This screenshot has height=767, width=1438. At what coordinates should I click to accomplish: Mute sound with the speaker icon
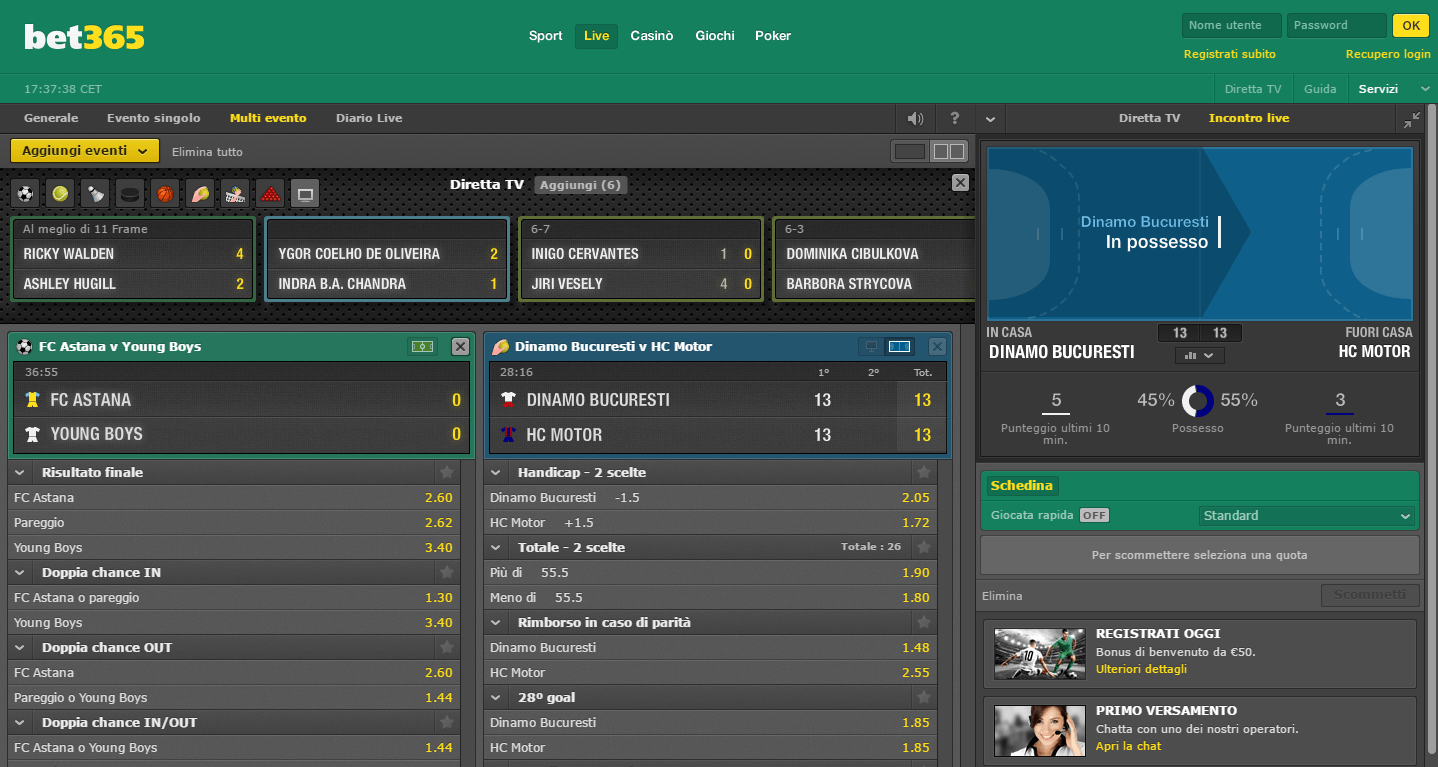(915, 118)
